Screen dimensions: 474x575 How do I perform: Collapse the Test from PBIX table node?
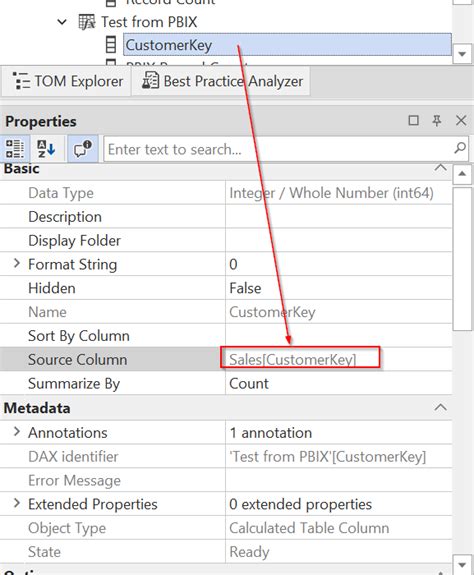coord(62,22)
